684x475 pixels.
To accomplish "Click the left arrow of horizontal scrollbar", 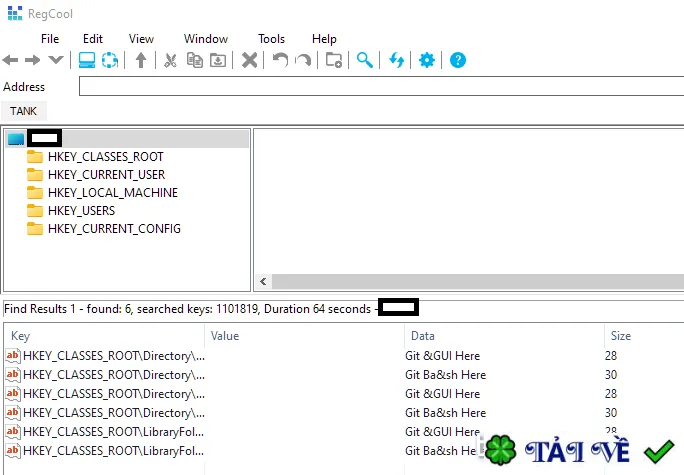I will coord(263,281).
